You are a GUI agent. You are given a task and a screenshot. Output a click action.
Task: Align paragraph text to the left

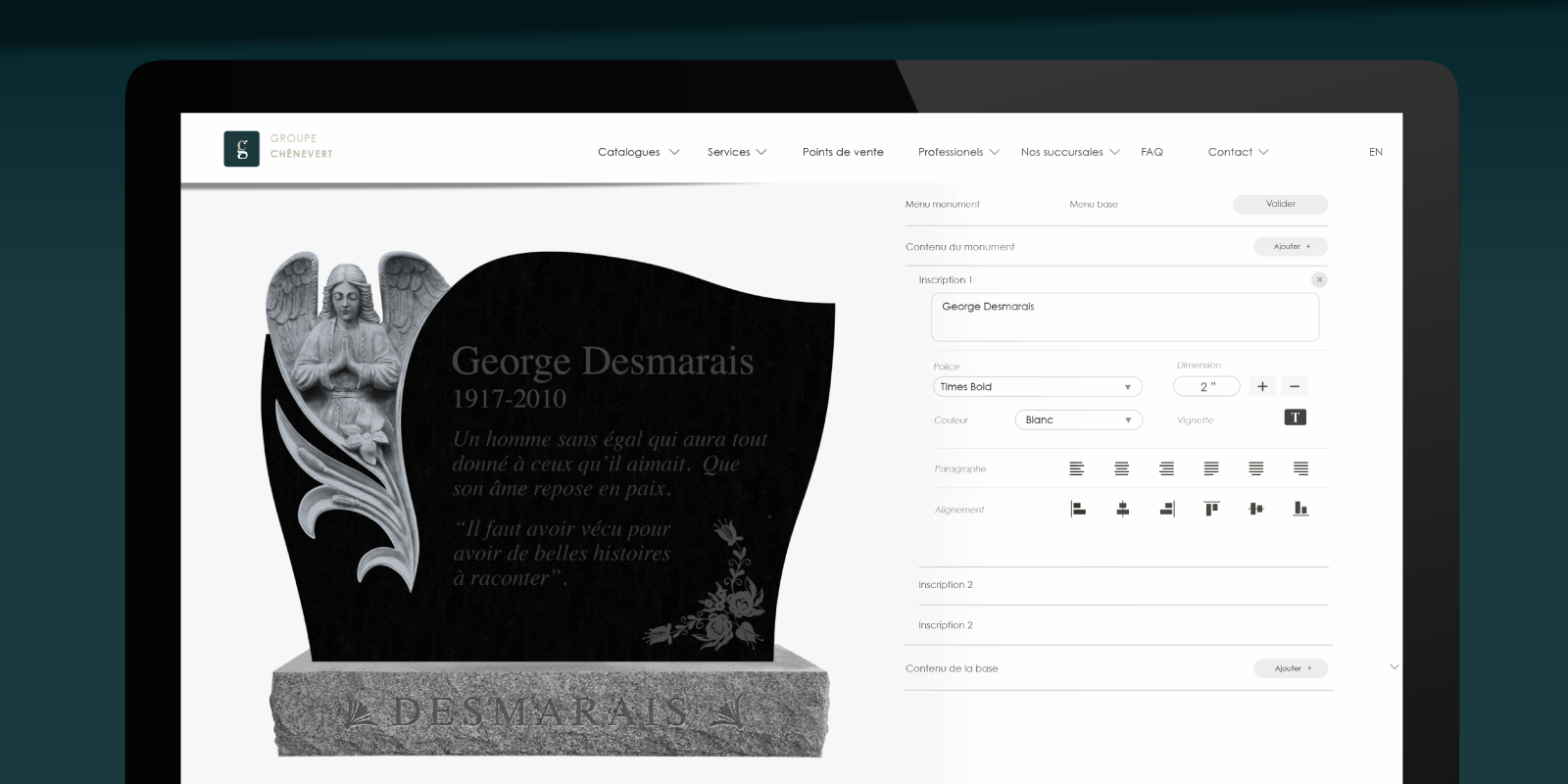1076,469
